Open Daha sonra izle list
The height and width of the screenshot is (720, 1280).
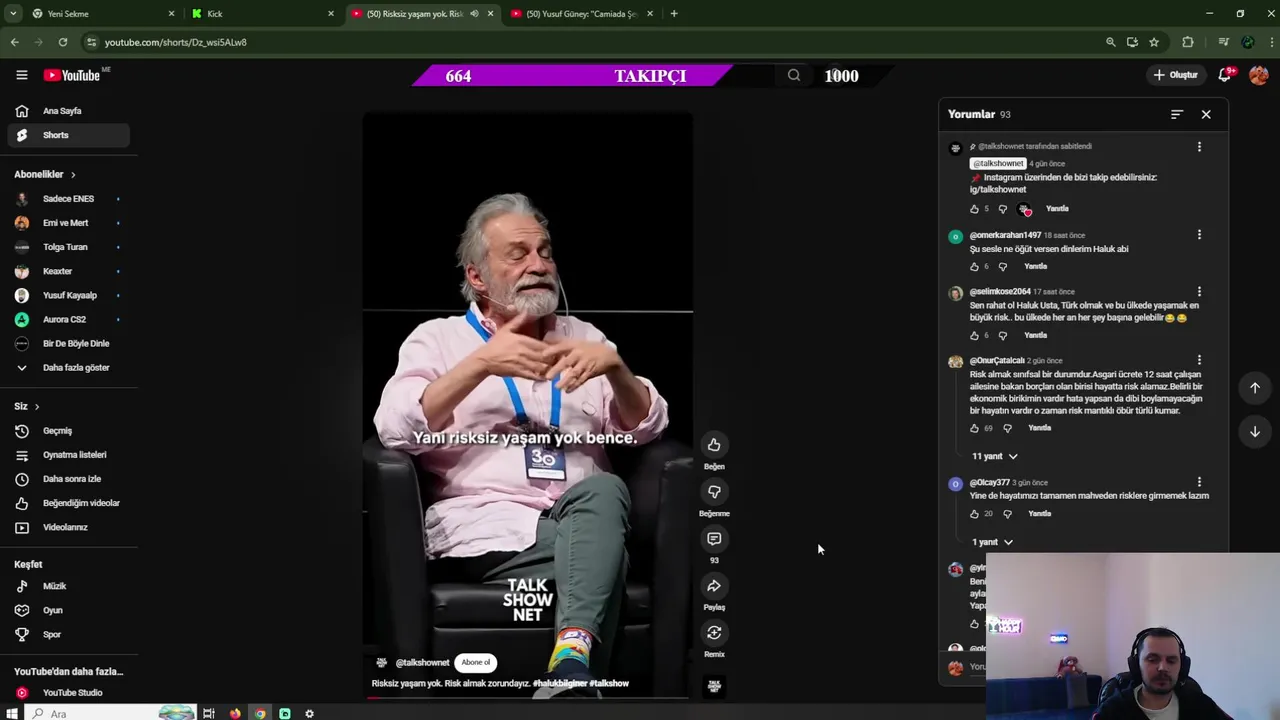pos(69,479)
